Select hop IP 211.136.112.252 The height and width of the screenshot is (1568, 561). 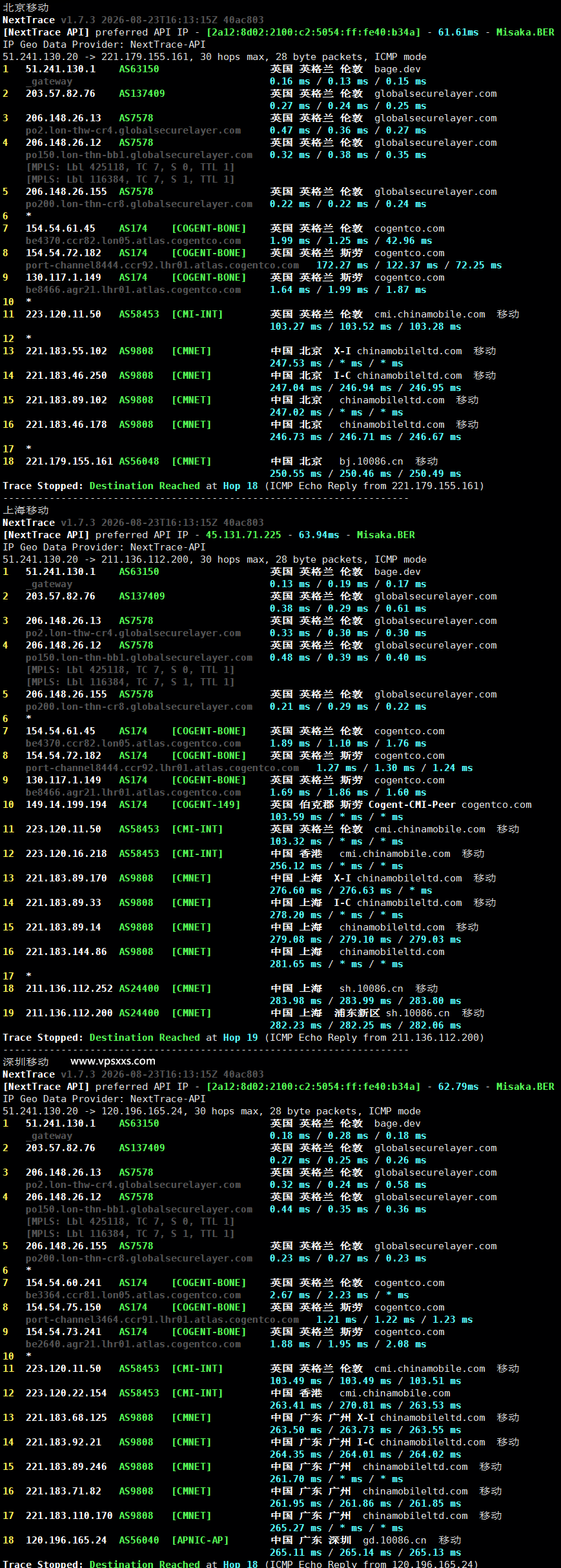point(69,989)
